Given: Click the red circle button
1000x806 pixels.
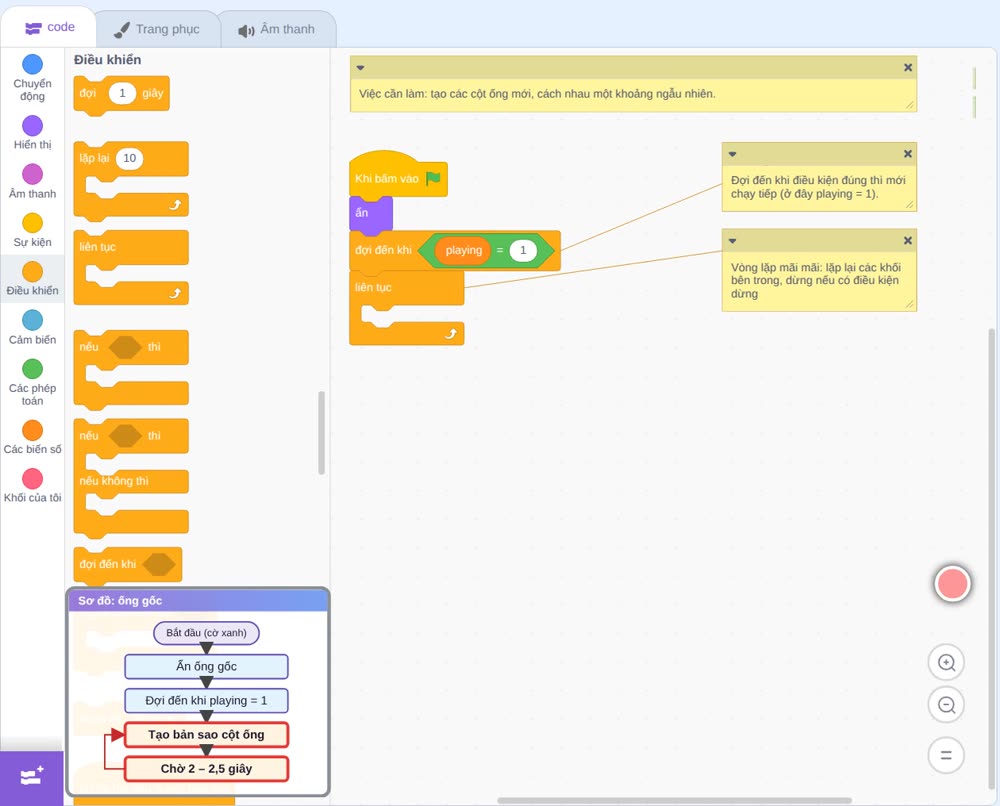Looking at the screenshot, I should tap(952, 583).
